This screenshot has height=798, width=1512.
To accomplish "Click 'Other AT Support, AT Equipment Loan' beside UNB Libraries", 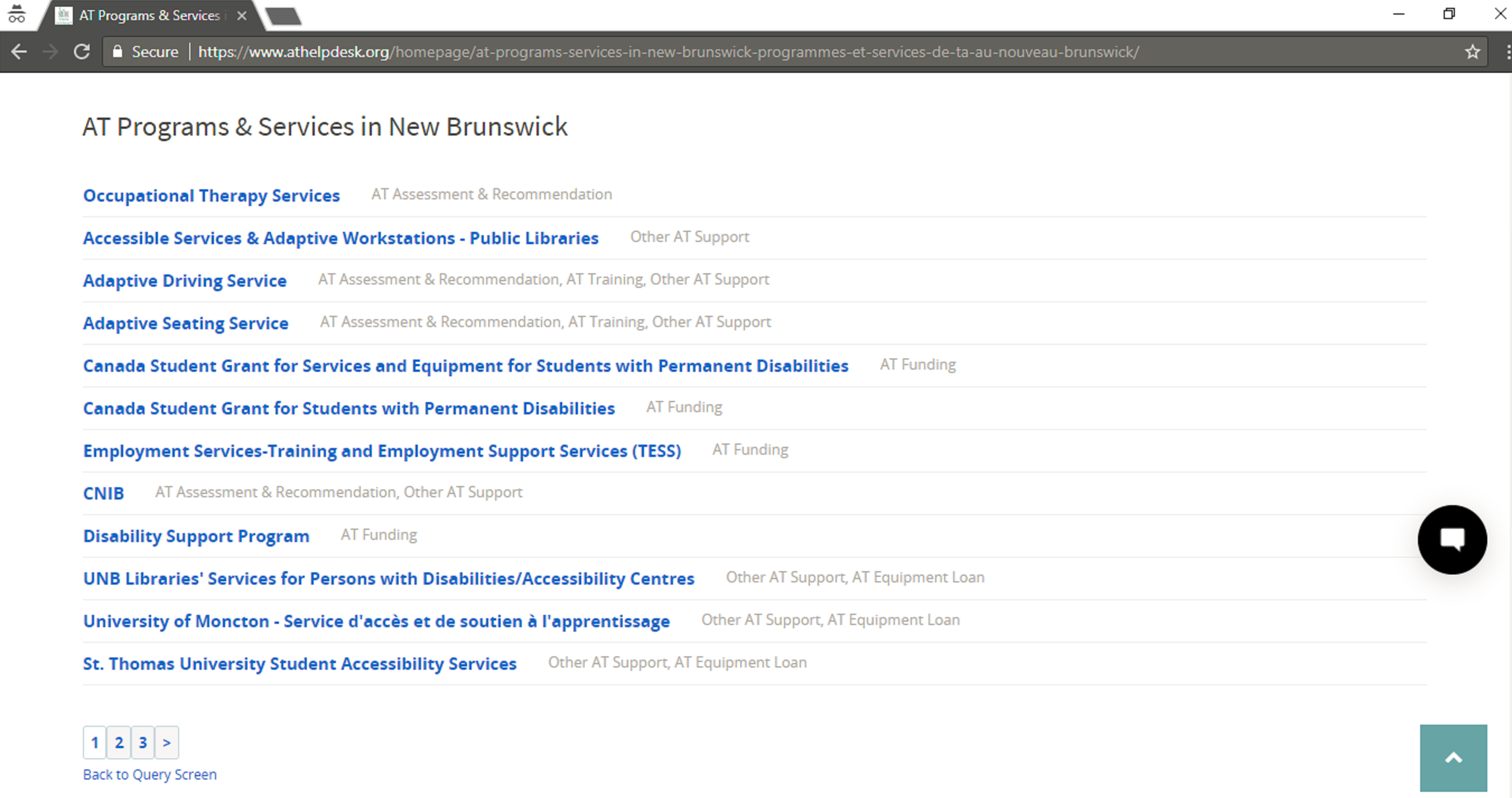I will (855, 577).
